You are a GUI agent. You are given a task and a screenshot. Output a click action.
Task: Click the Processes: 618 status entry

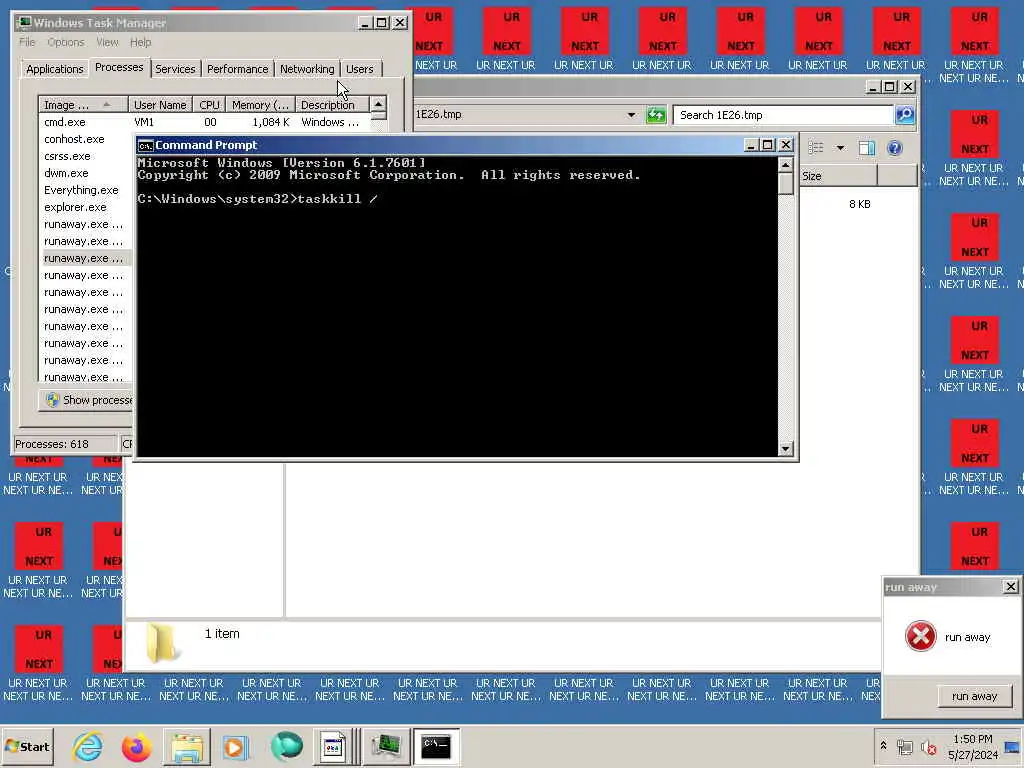pyautogui.click(x=64, y=444)
